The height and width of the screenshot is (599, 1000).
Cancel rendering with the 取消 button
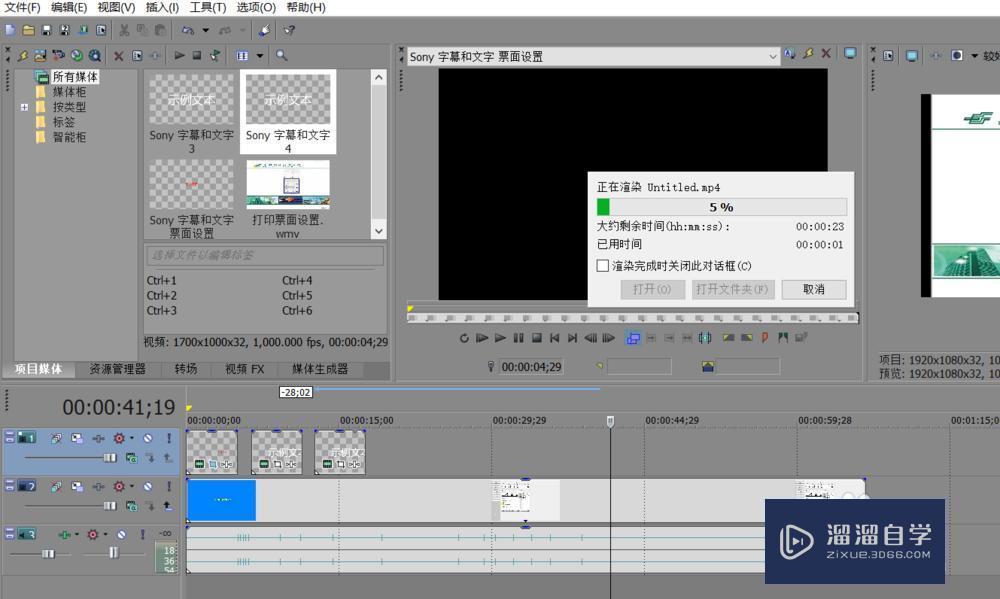coord(814,289)
